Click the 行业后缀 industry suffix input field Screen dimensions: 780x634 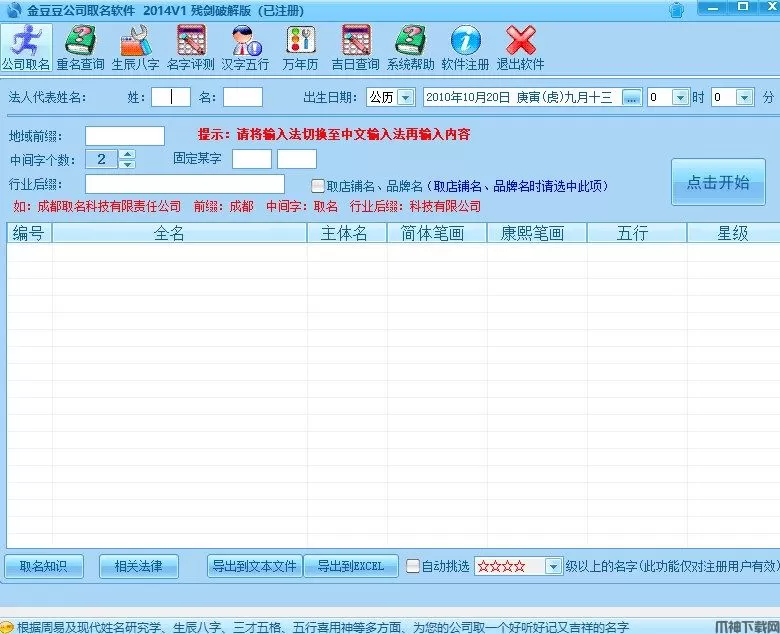185,184
